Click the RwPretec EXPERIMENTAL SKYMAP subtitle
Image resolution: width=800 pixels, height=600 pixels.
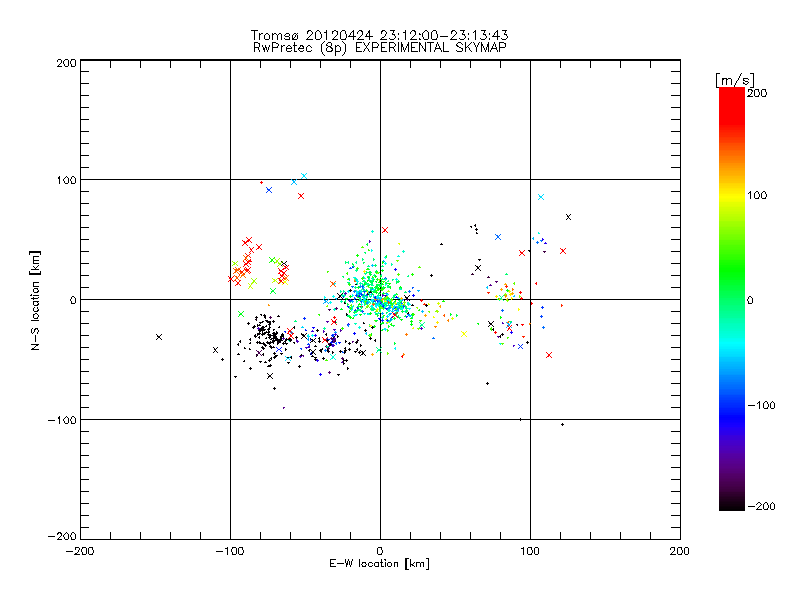tap(380, 47)
